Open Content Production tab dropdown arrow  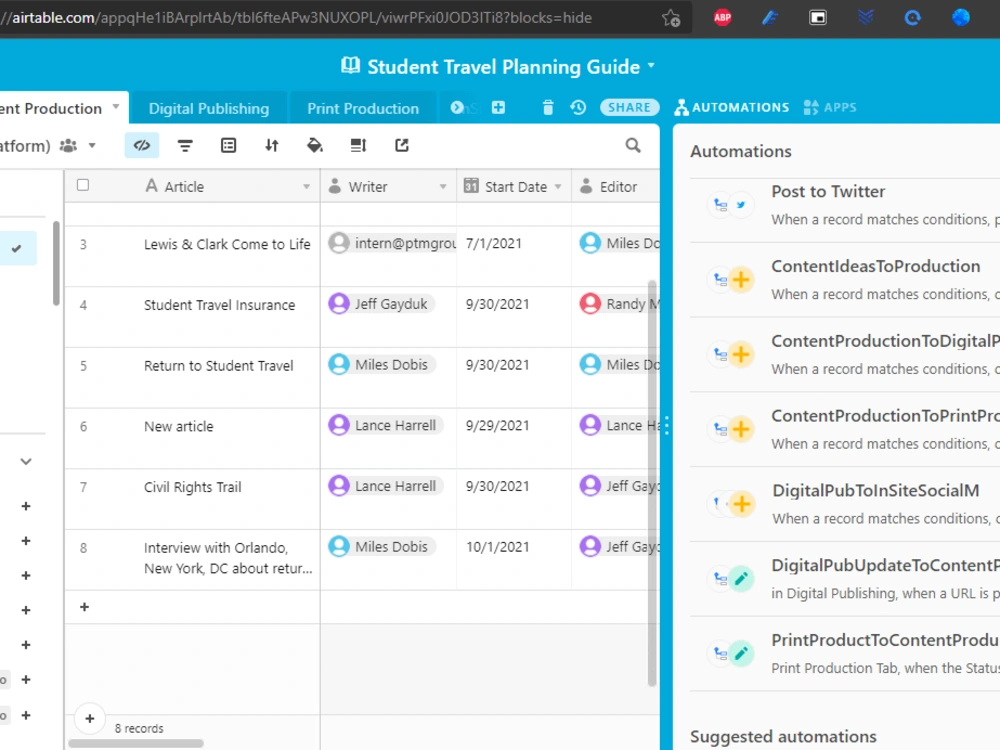click(116, 107)
